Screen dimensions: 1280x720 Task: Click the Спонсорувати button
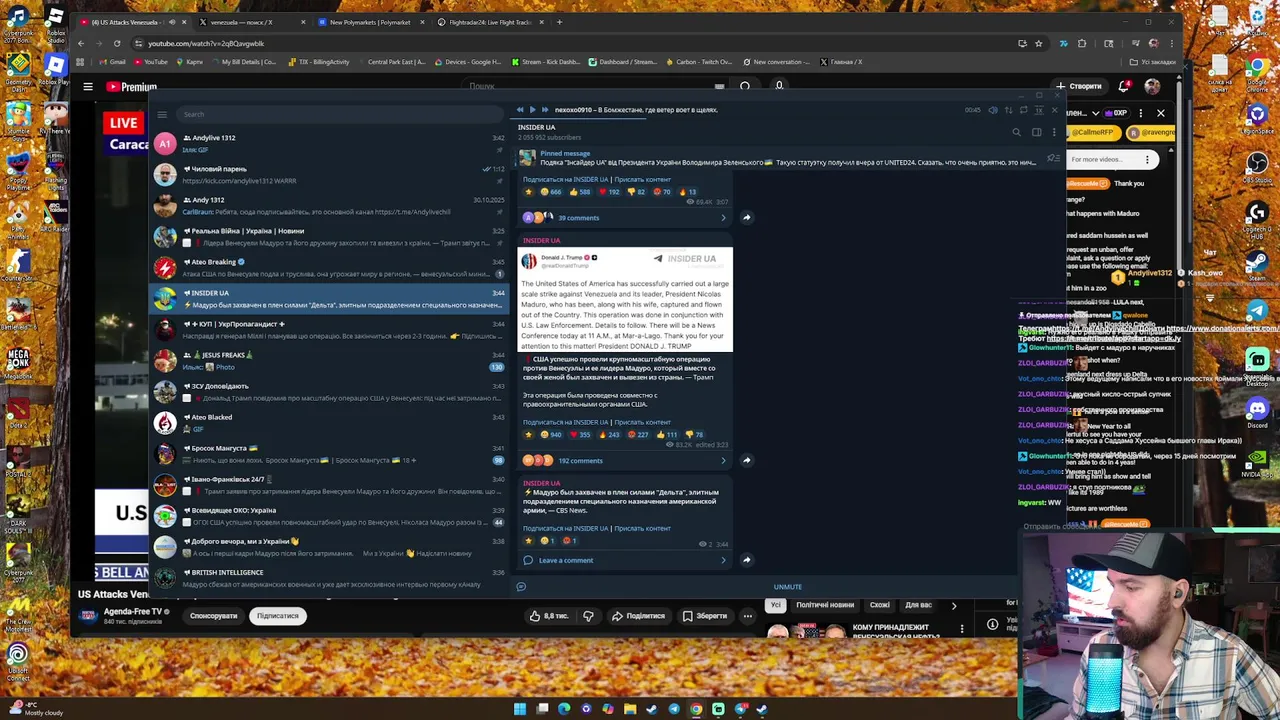click(x=214, y=616)
